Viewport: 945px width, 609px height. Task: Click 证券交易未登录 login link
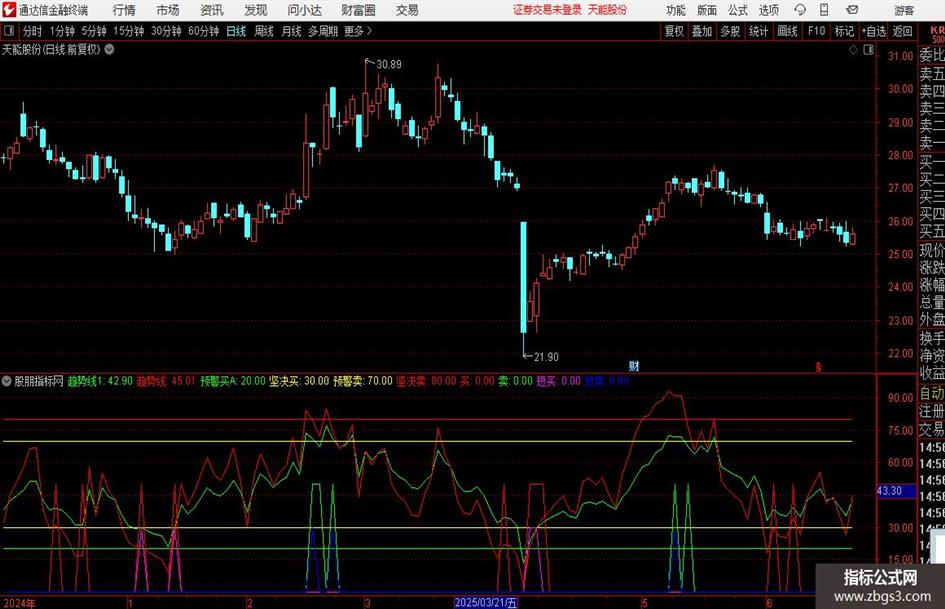(547, 10)
